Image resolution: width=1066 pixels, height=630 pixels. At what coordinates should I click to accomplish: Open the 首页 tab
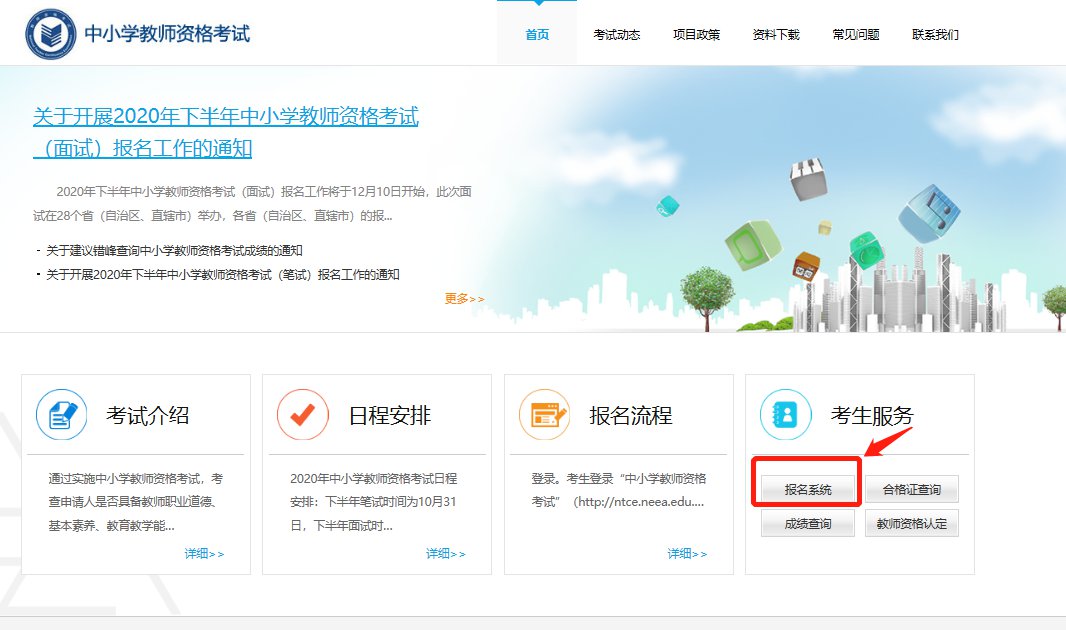click(537, 35)
